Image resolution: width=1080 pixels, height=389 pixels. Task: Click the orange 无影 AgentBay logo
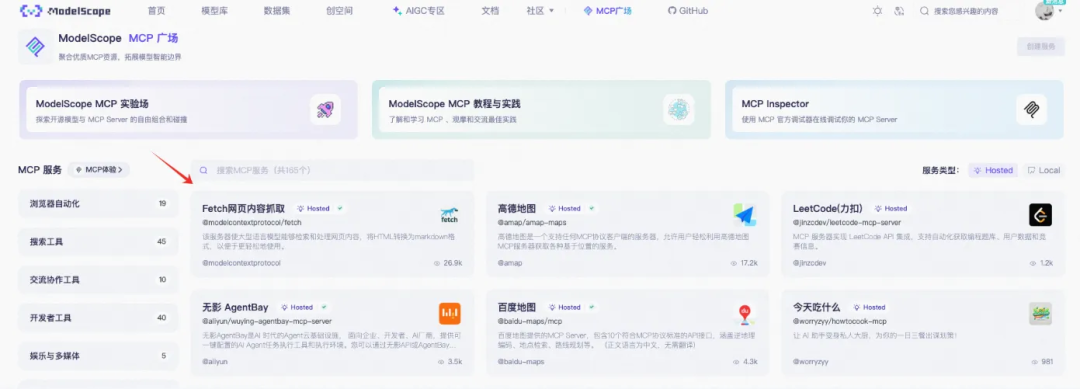tap(450, 314)
